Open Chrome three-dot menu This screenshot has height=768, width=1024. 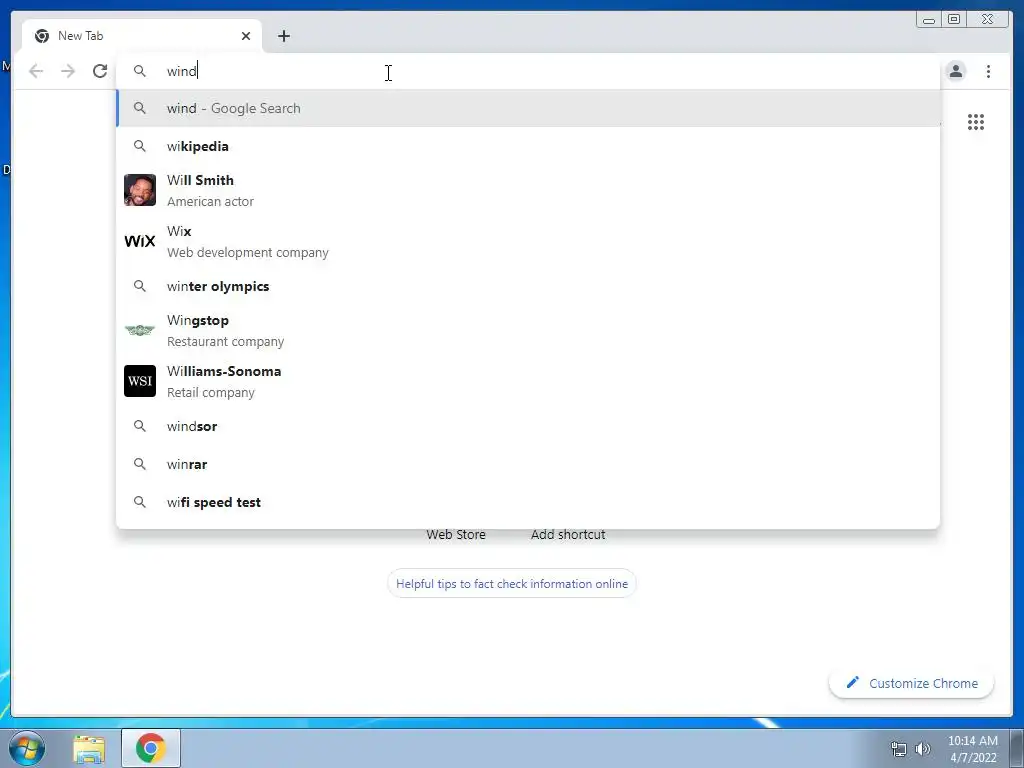(988, 71)
